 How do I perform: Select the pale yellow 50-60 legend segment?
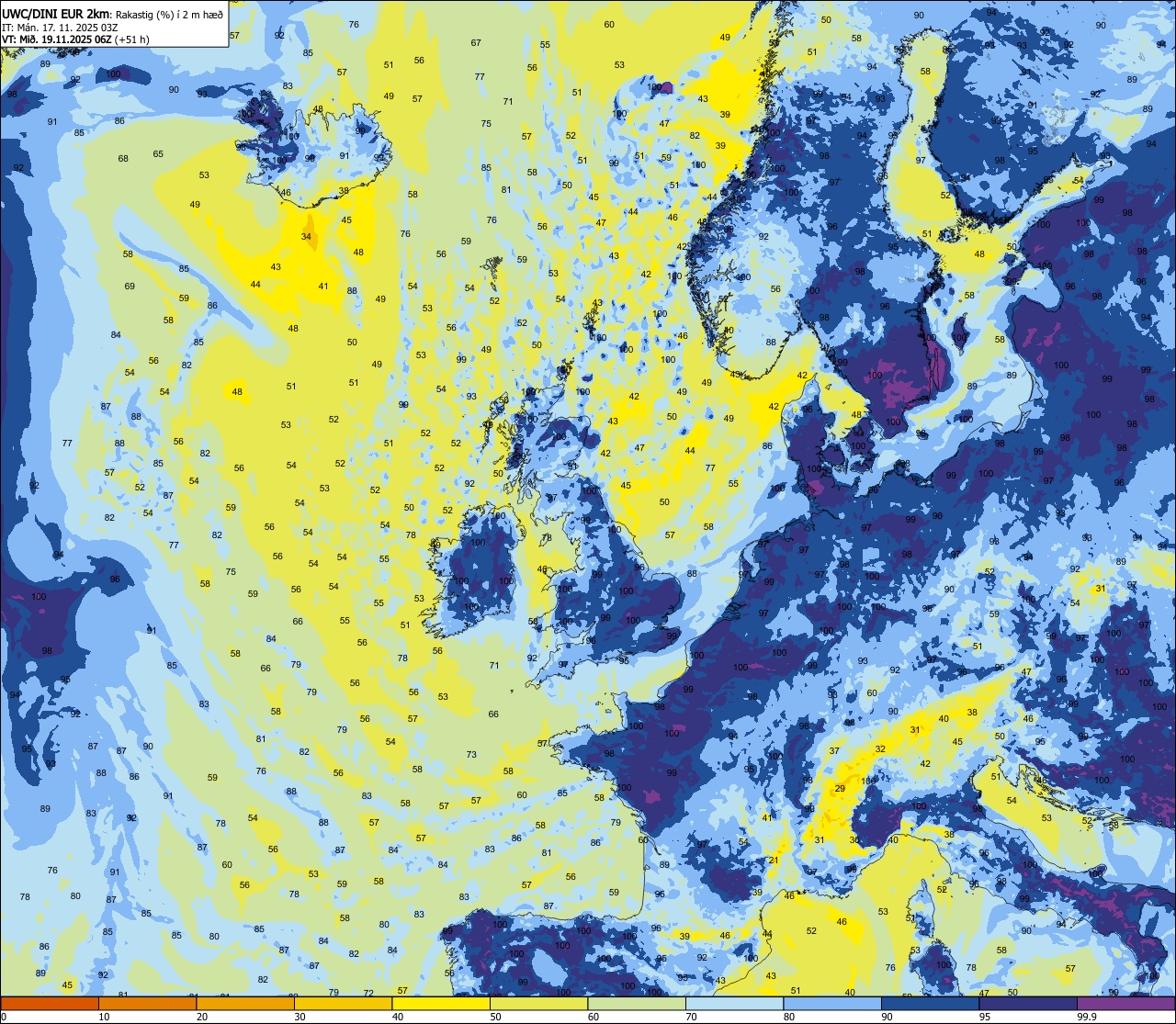pos(538,1003)
